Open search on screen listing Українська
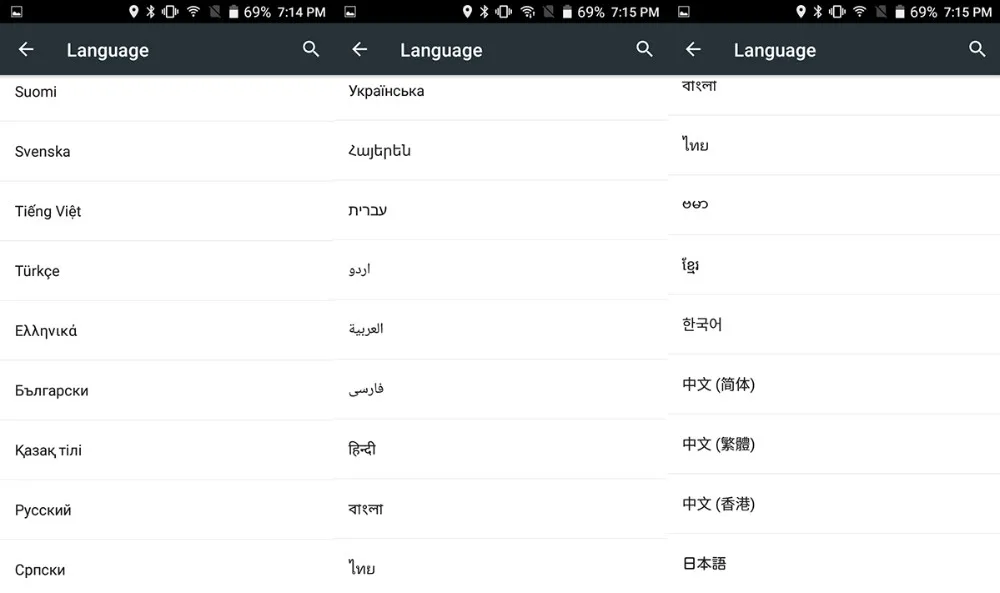Screen dimensions: 1000x593 coord(644,49)
